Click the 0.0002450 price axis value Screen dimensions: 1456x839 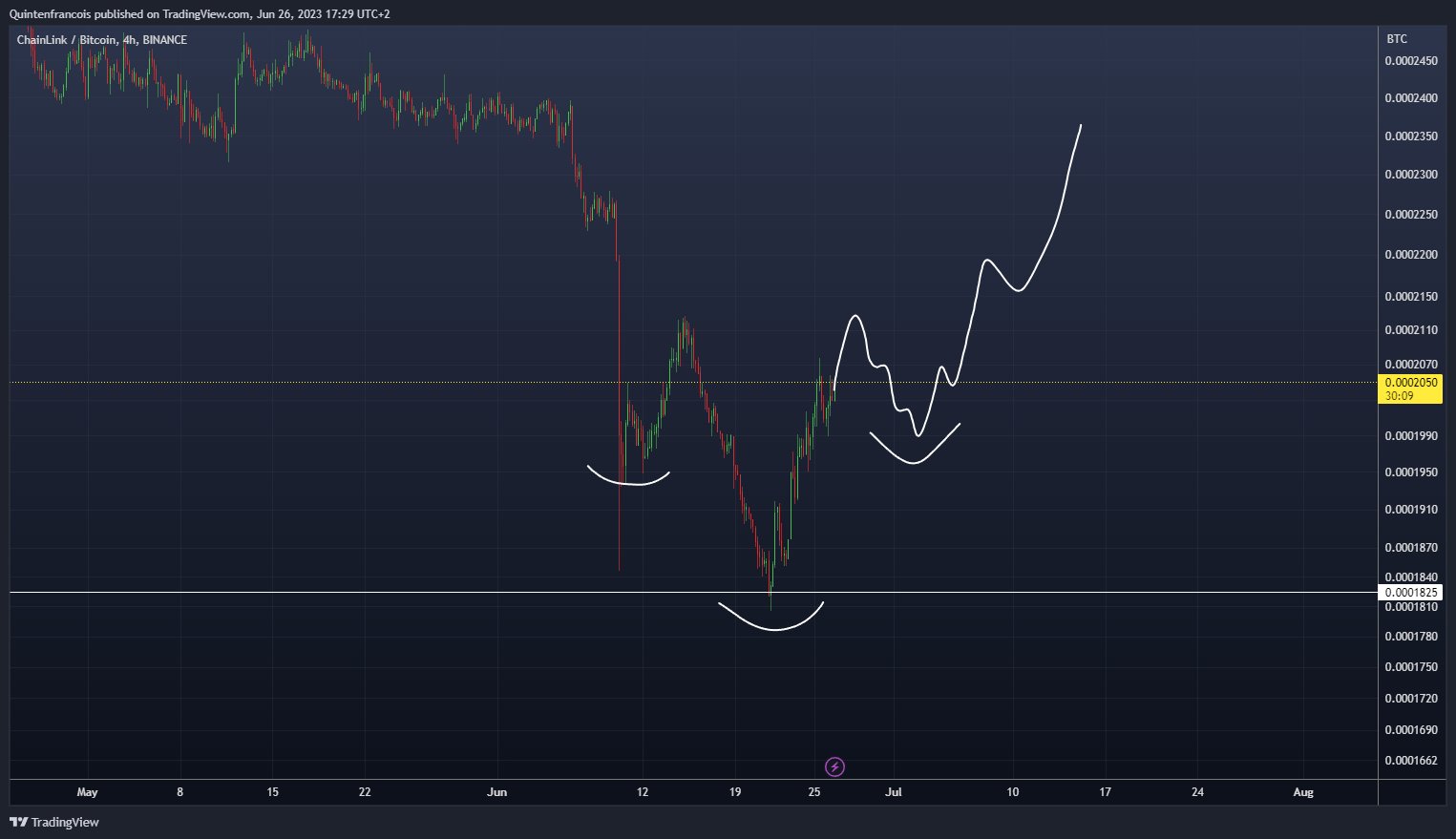[x=1411, y=61]
